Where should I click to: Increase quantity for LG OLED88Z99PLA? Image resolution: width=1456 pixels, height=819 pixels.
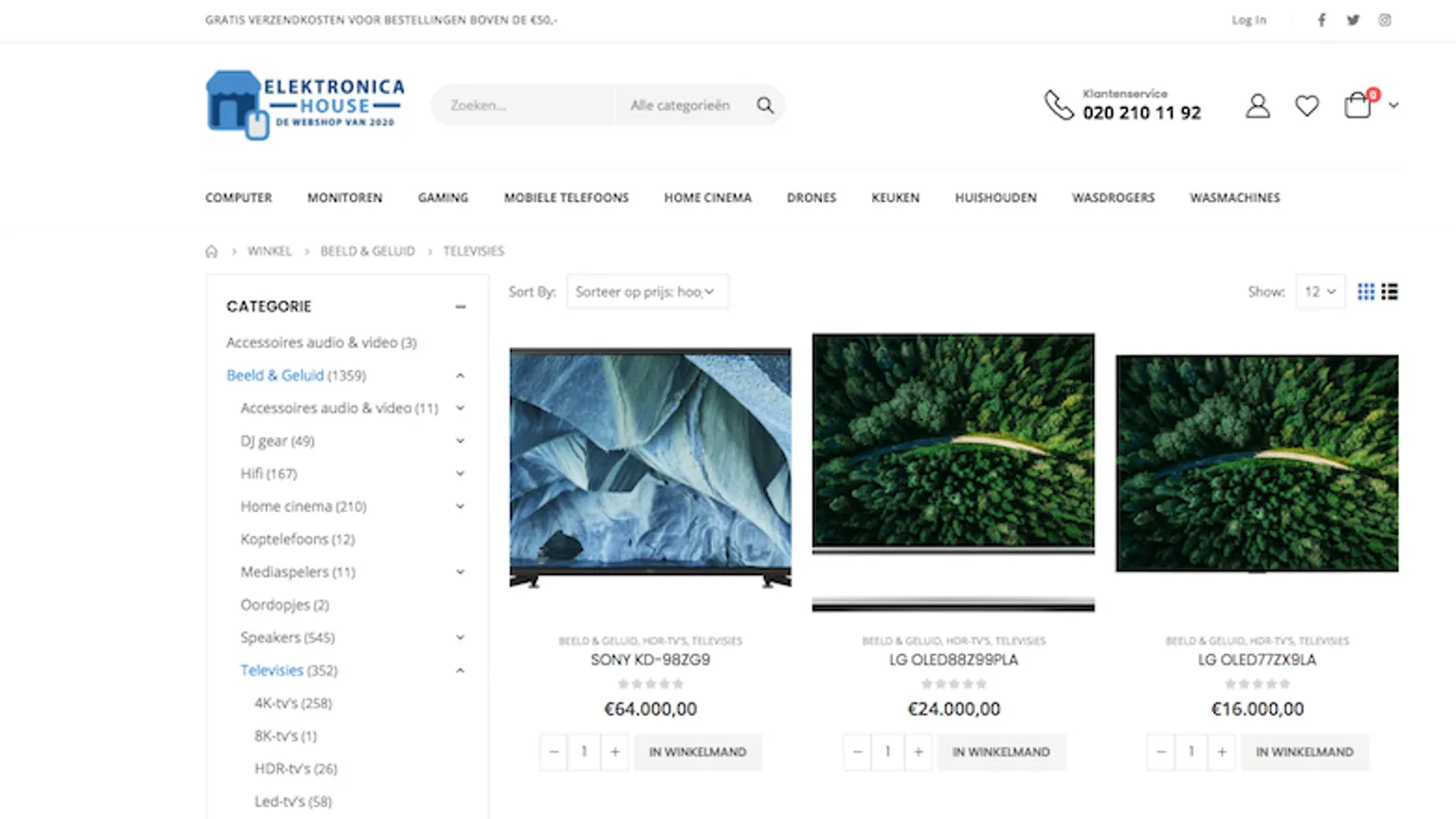[x=919, y=752]
